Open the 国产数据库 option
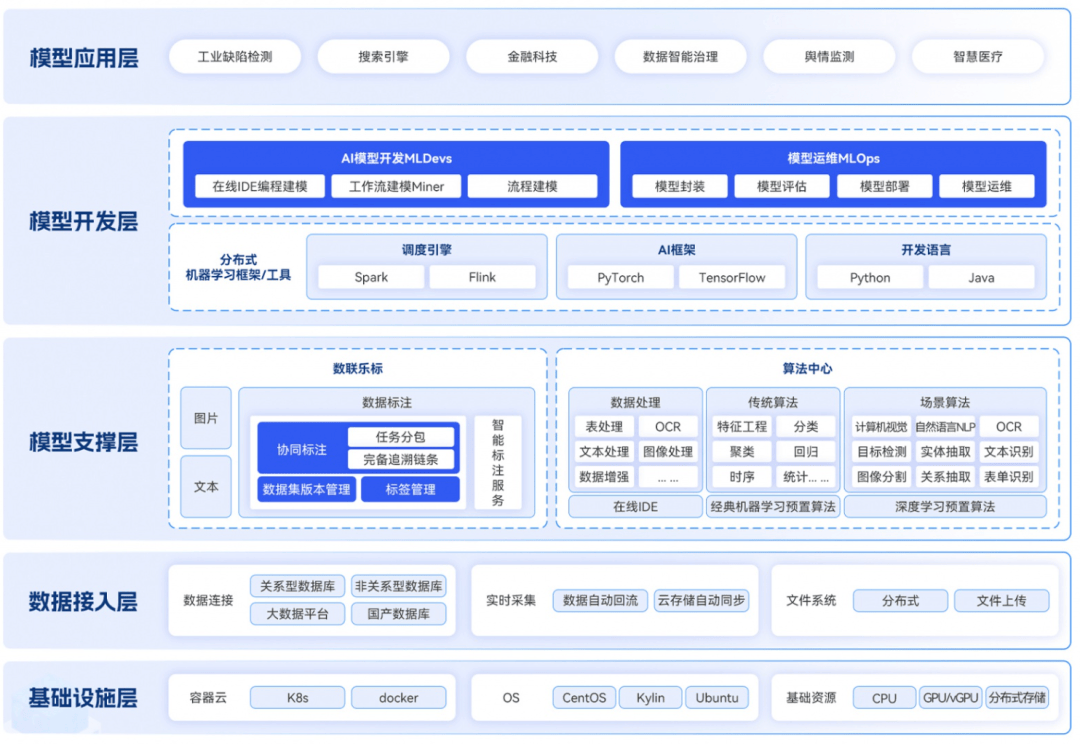The height and width of the screenshot is (744, 1080). point(400,615)
